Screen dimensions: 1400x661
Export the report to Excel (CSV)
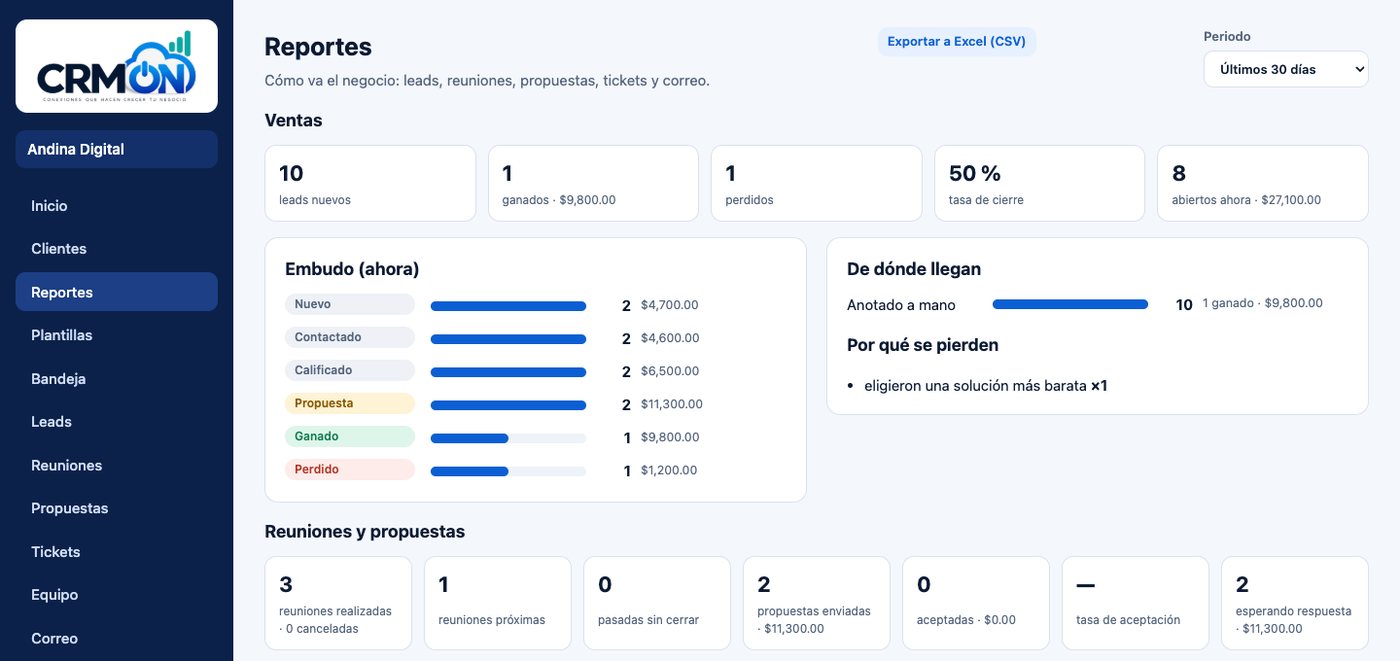[957, 42]
